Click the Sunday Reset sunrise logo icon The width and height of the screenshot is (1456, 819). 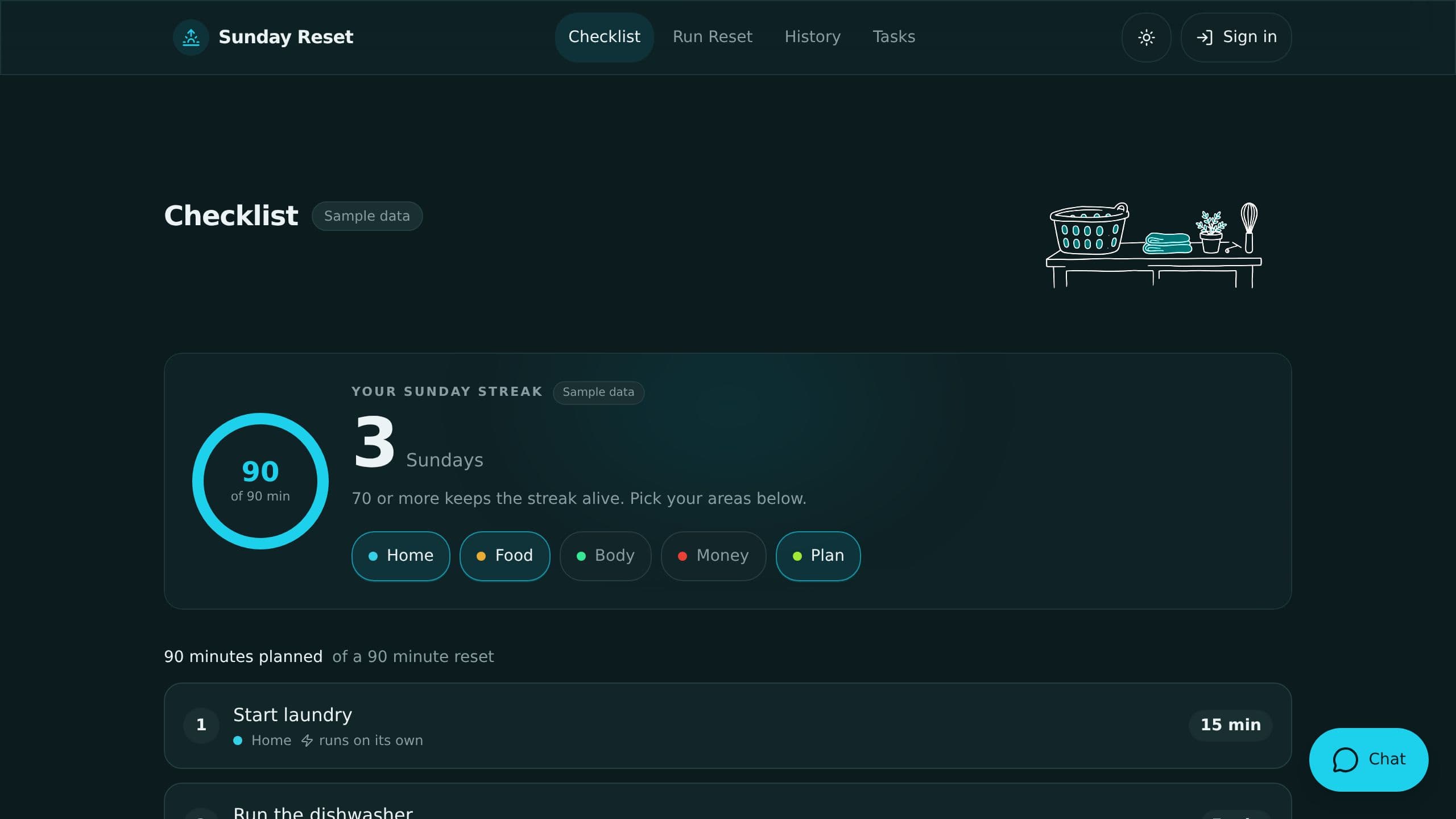tap(191, 37)
